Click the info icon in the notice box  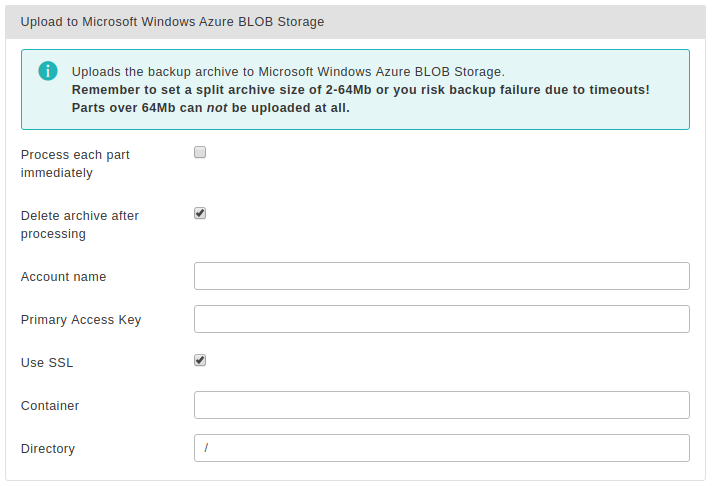point(48,71)
